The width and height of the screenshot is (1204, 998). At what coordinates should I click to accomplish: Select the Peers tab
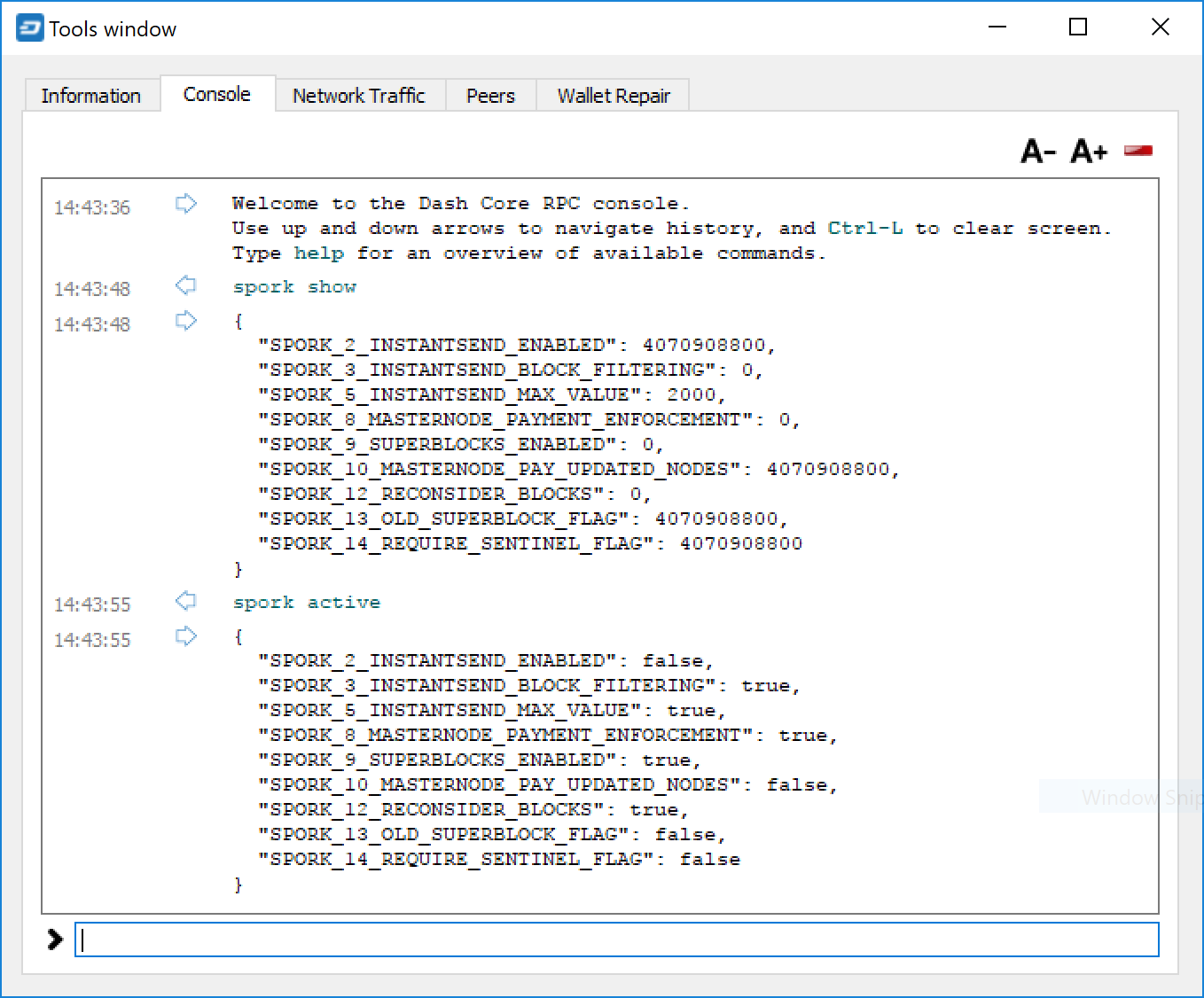click(490, 96)
